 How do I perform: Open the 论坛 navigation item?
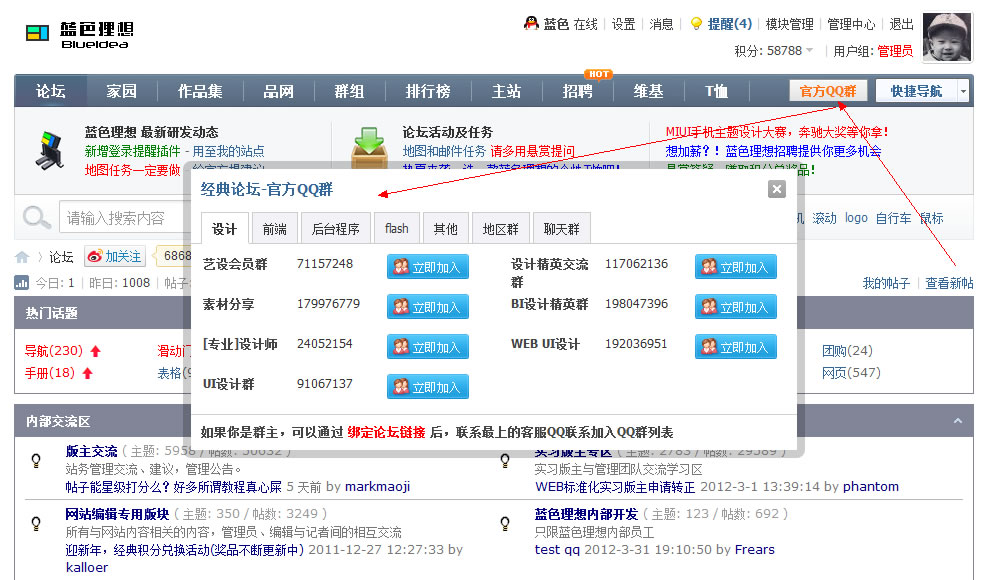(51, 92)
